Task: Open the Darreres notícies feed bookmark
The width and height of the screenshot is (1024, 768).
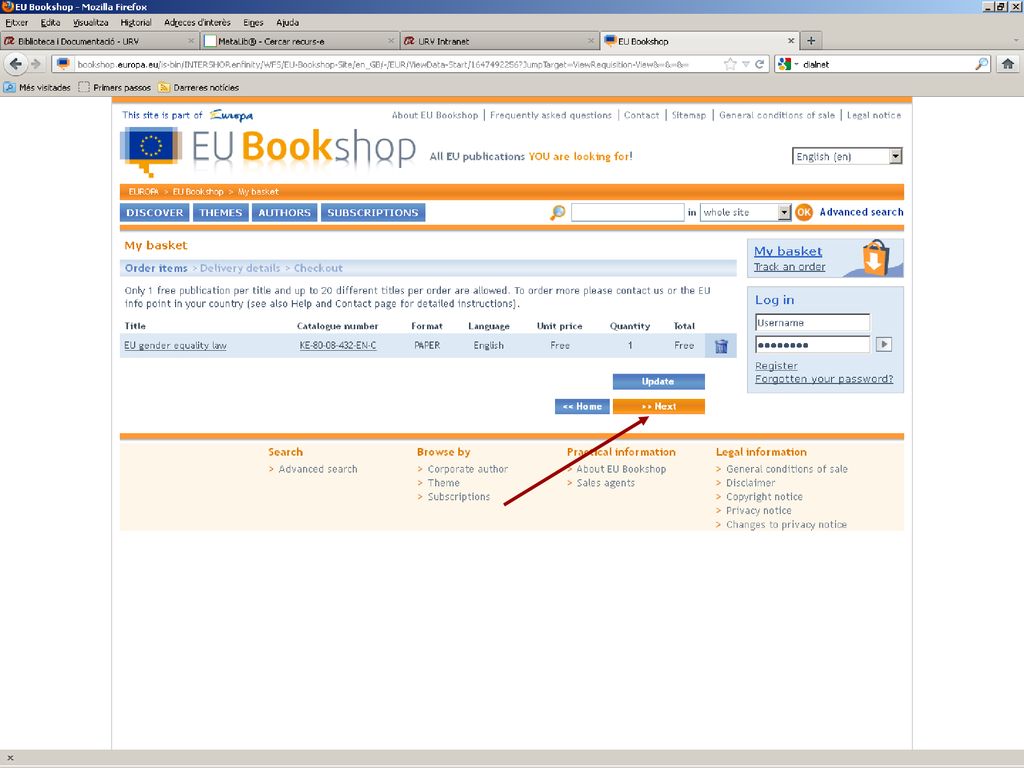Action: tap(199, 88)
